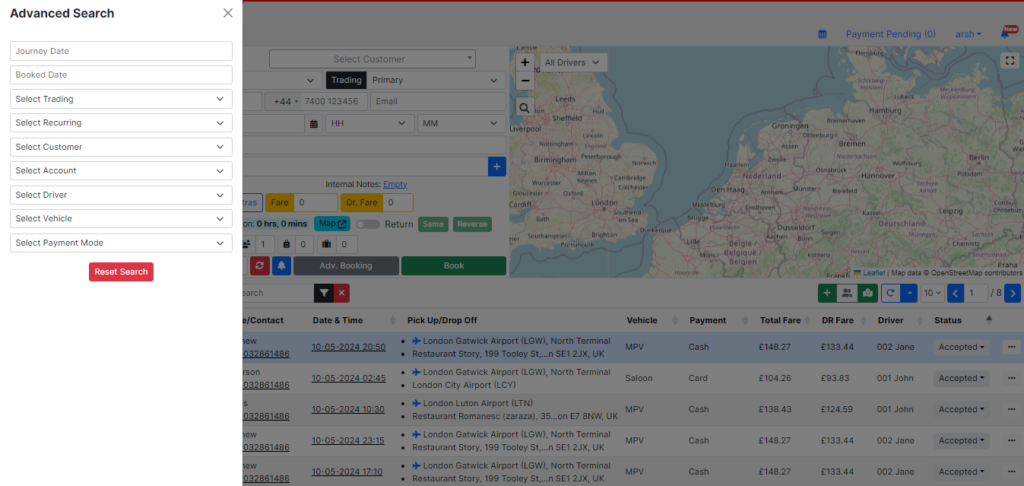
Task: Open Accepted status dropdown for 20:50 booking
Action: (x=961, y=348)
